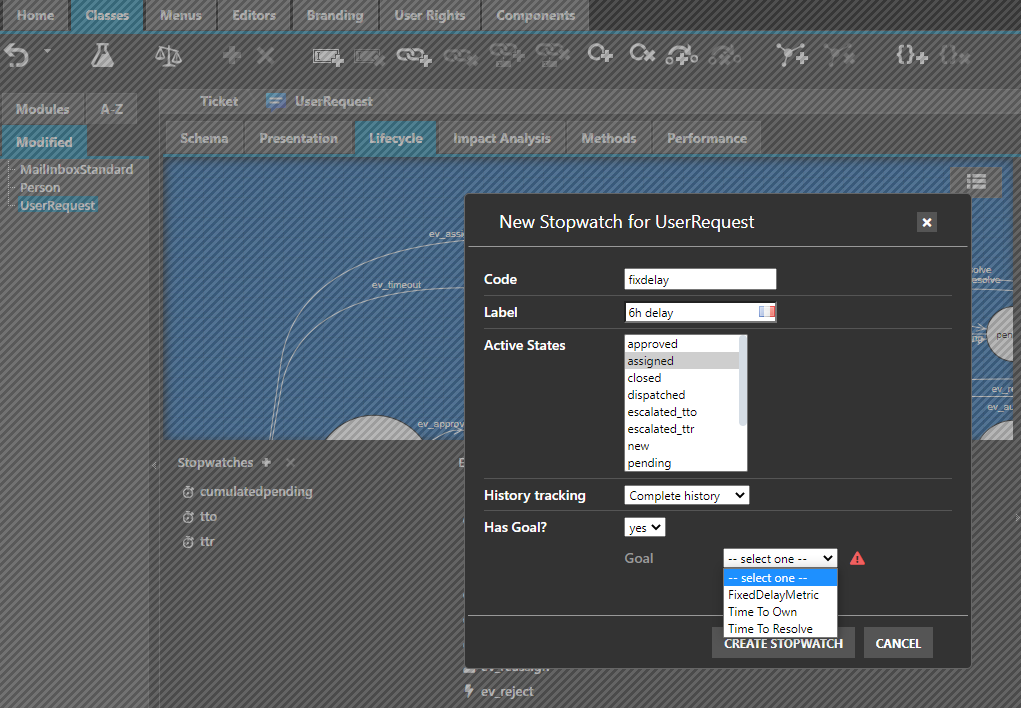Viewport: 1021px width, 708px height.
Task: Pick Time To Resolve as the goal
Action: tap(770, 629)
